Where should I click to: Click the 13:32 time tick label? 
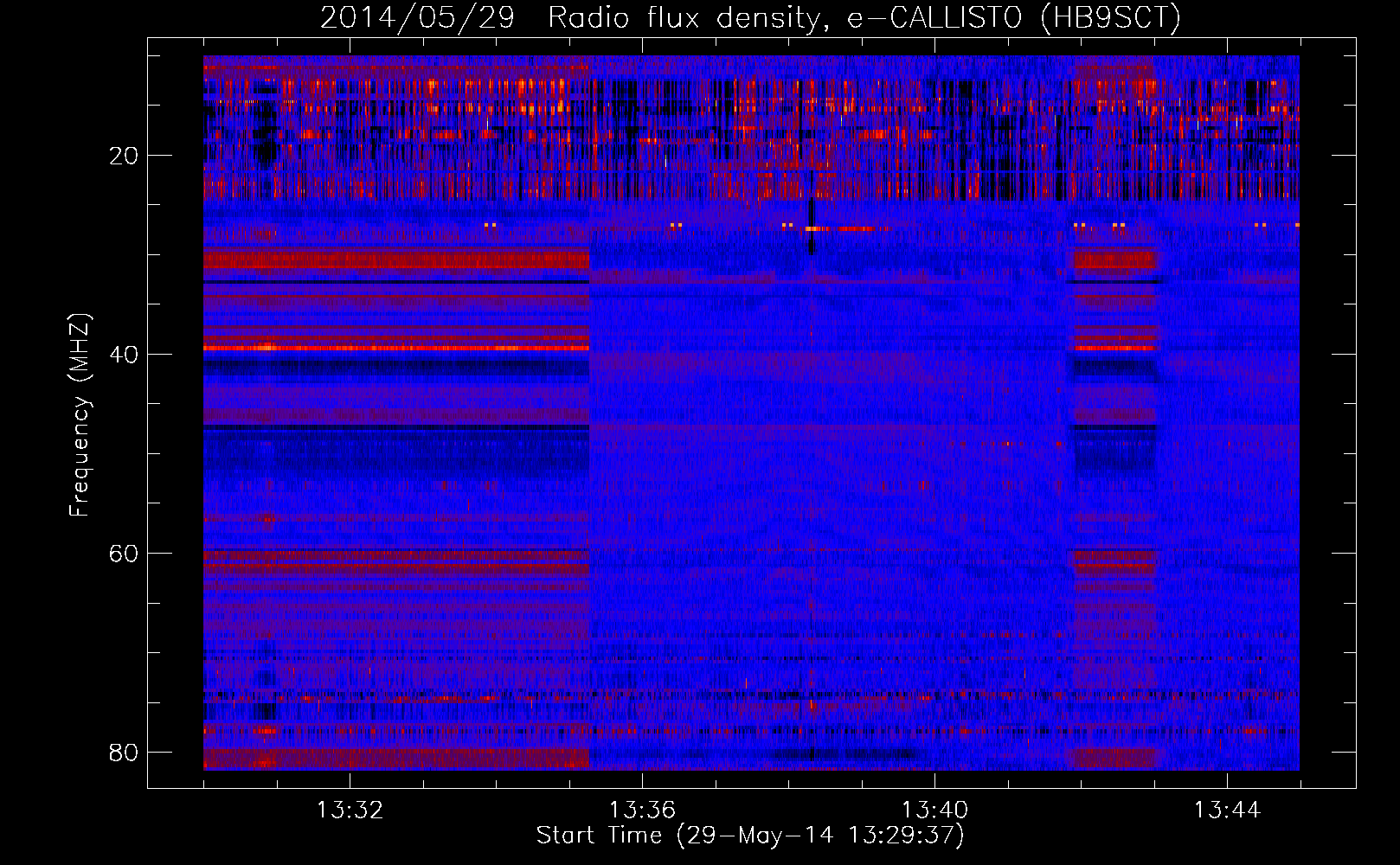350,811
